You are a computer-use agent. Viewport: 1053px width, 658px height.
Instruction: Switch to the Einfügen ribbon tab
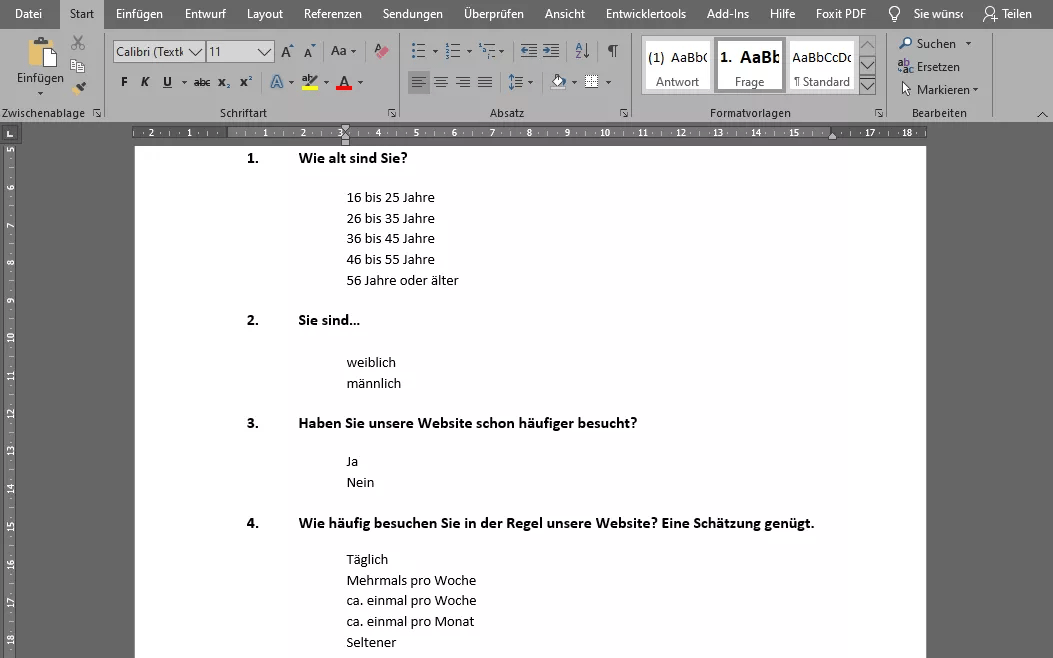[139, 14]
